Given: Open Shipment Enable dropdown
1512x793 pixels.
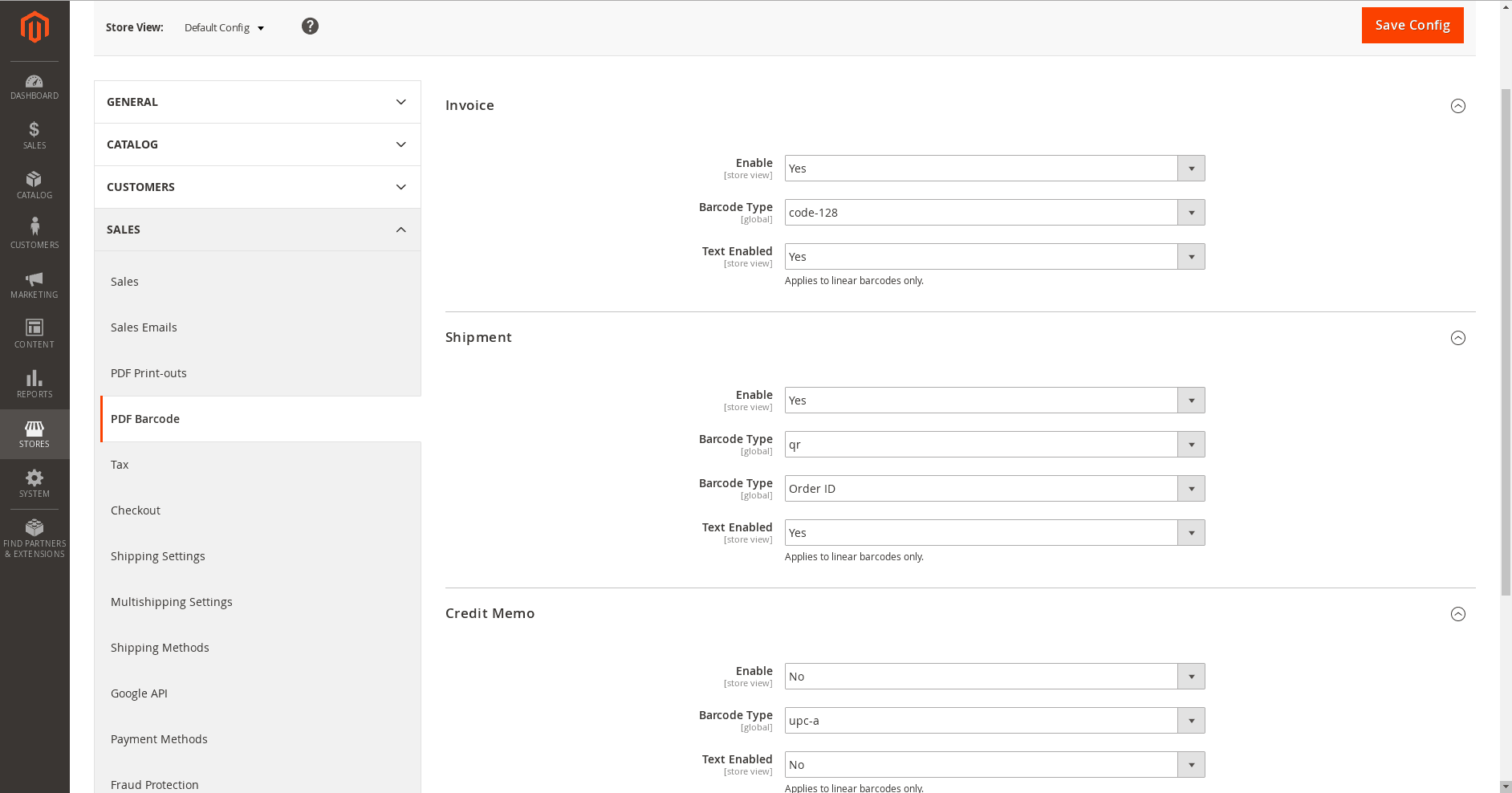Looking at the screenshot, I should tap(995, 401).
